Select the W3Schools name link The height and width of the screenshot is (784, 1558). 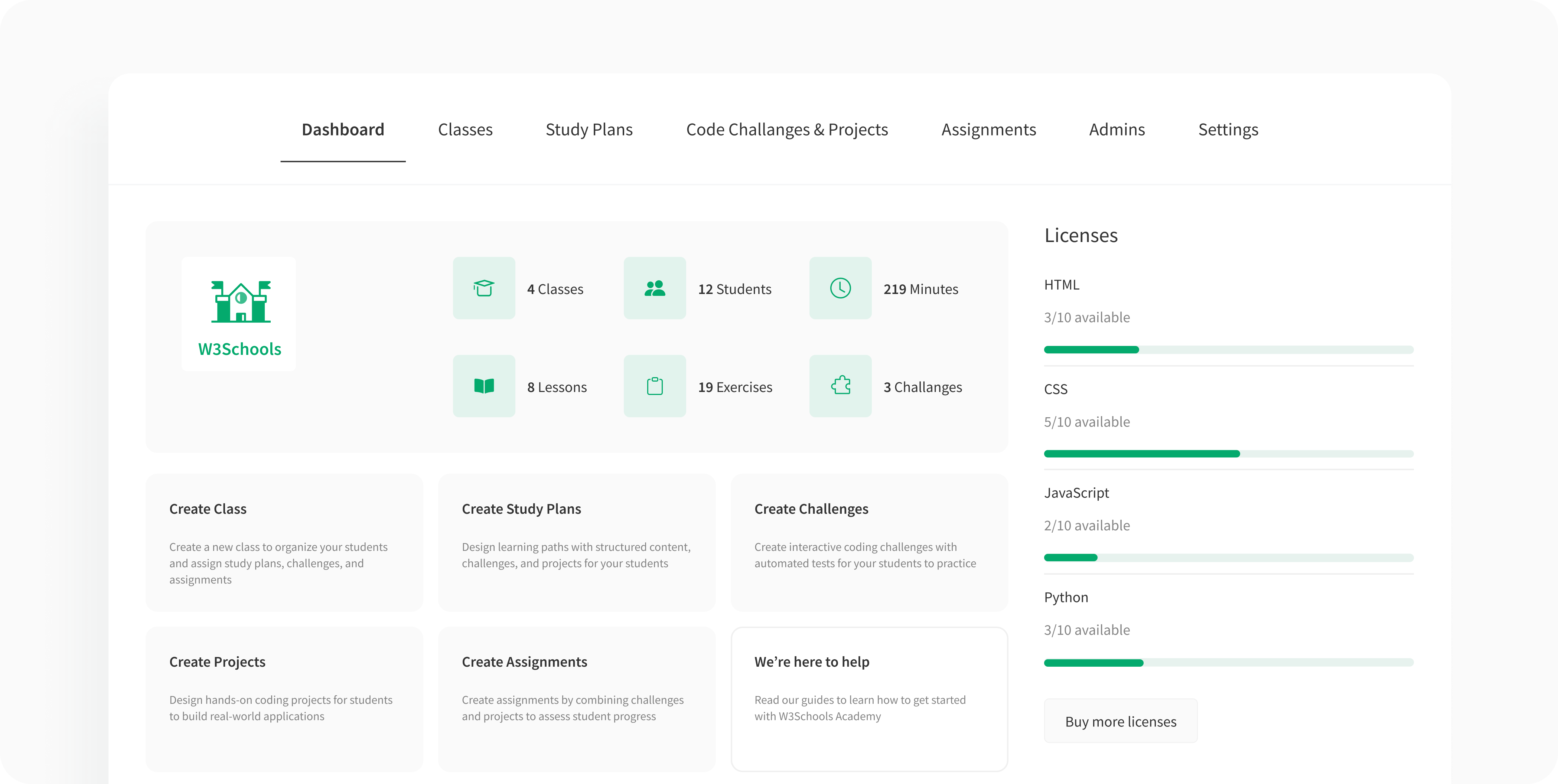click(239, 348)
